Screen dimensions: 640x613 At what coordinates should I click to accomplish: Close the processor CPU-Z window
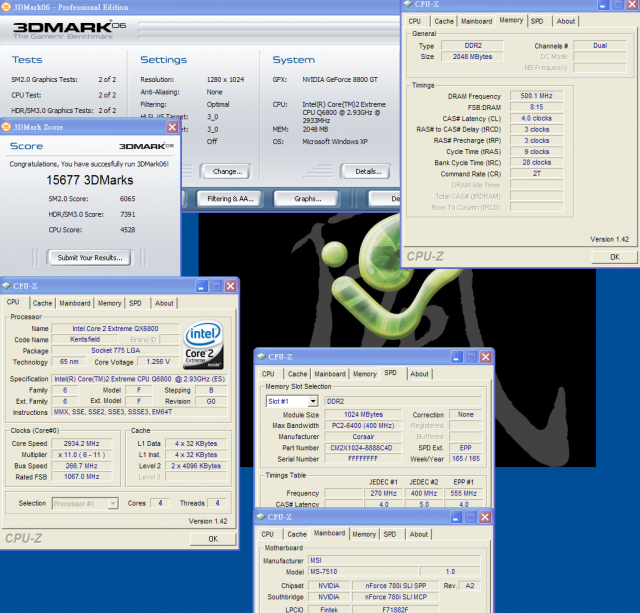[231, 286]
